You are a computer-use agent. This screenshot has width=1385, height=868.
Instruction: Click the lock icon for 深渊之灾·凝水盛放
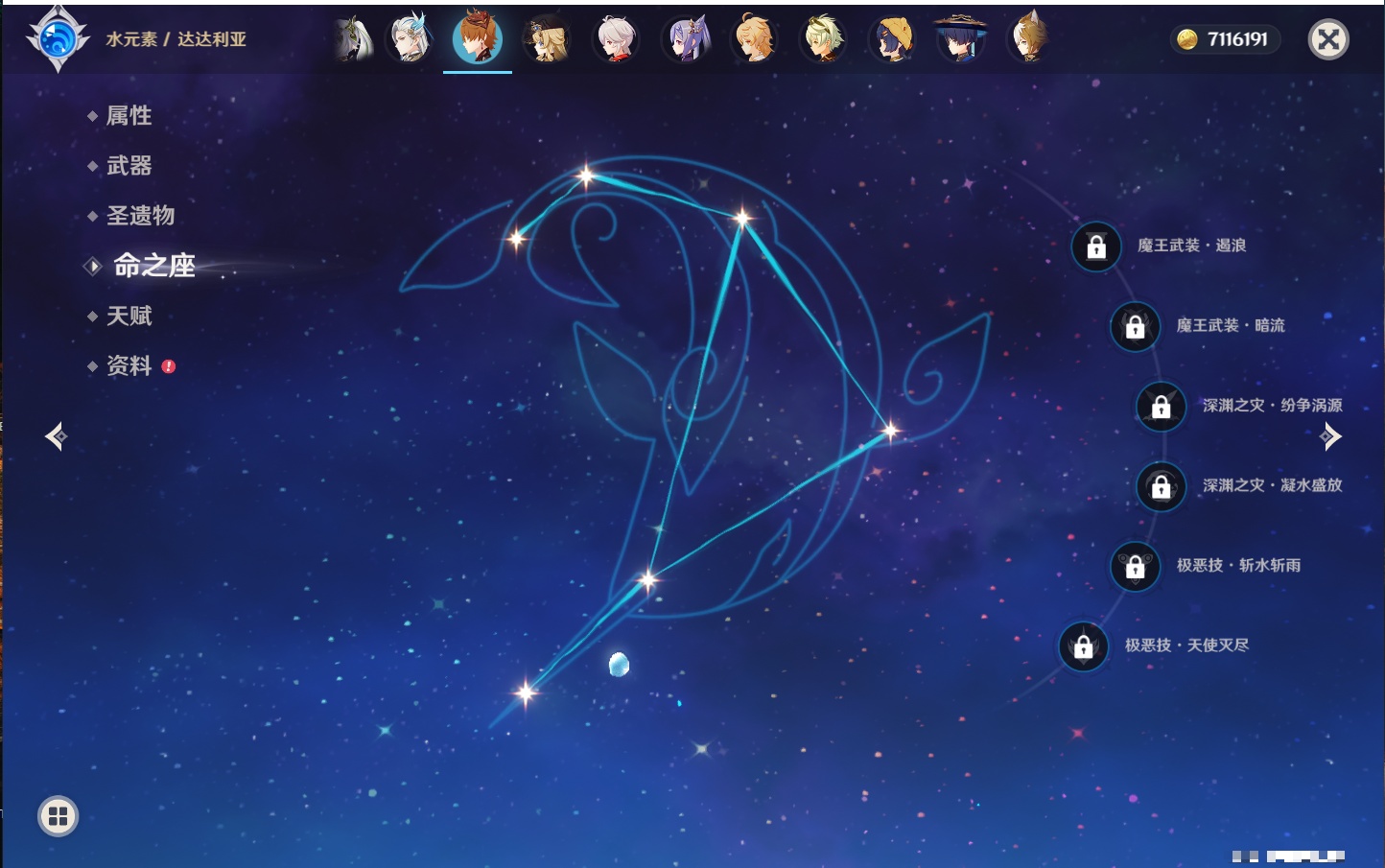coord(1162,486)
